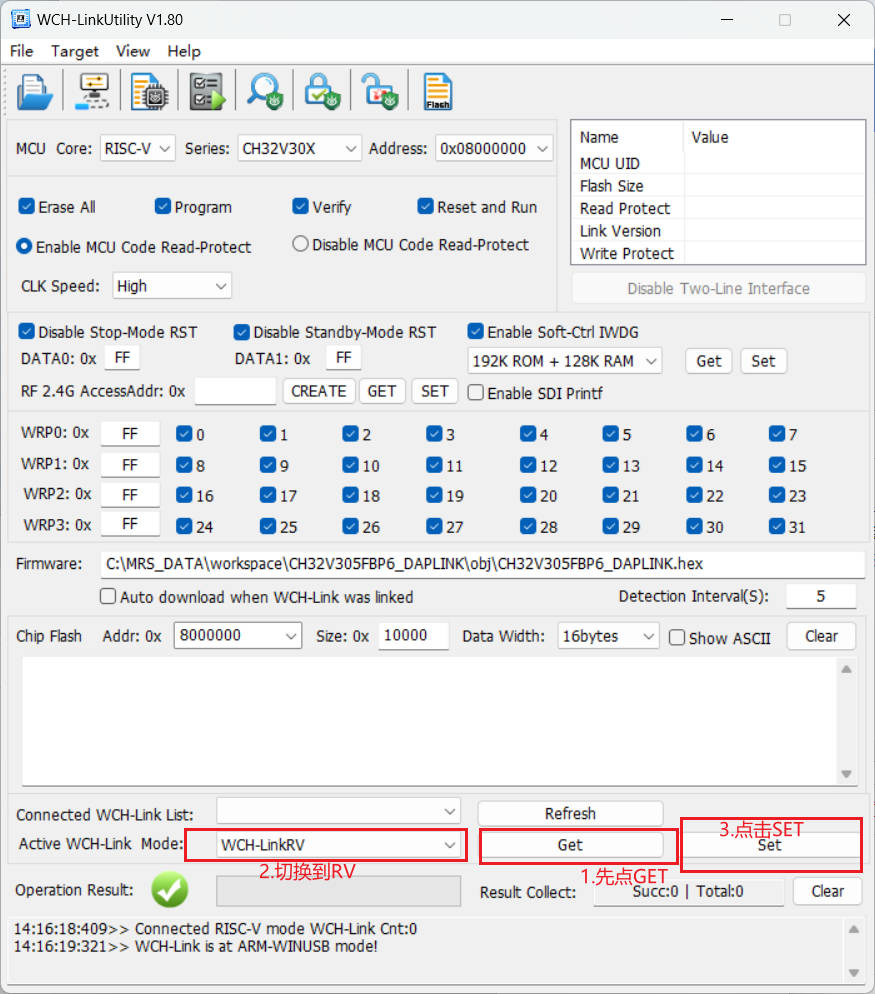Image resolution: width=875 pixels, height=994 pixels.
Task: Clear the Chip Flash view
Action: pyautogui.click(x=821, y=636)
